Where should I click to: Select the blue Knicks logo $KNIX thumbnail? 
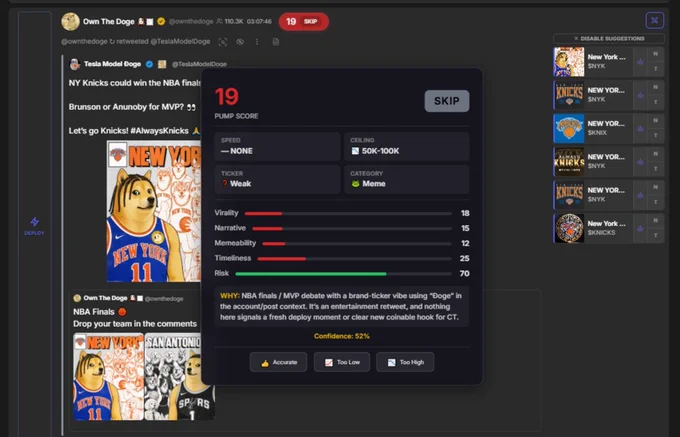pos(569,128)
